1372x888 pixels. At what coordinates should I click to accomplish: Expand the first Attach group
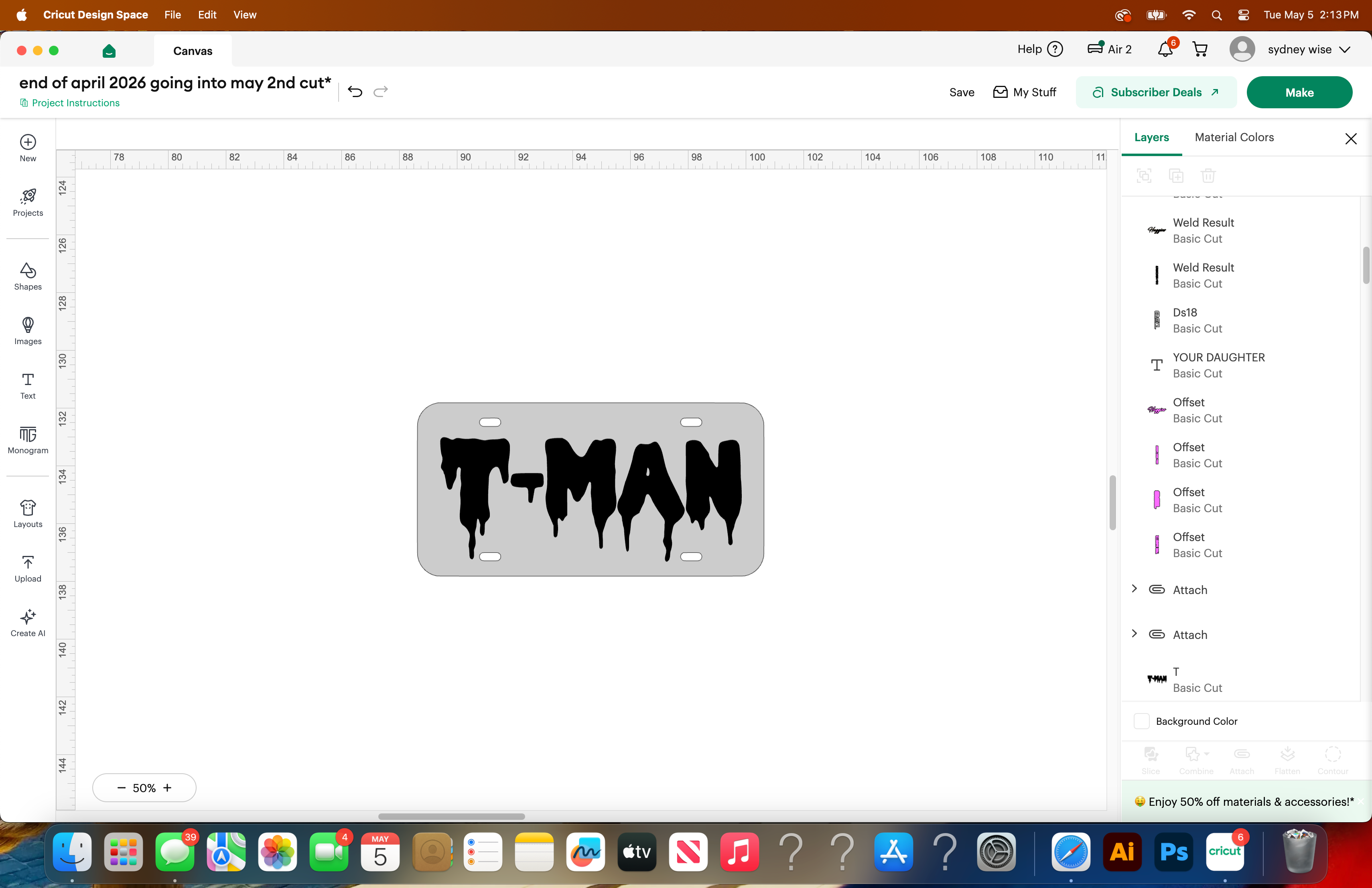click(x=1134, y=588)
